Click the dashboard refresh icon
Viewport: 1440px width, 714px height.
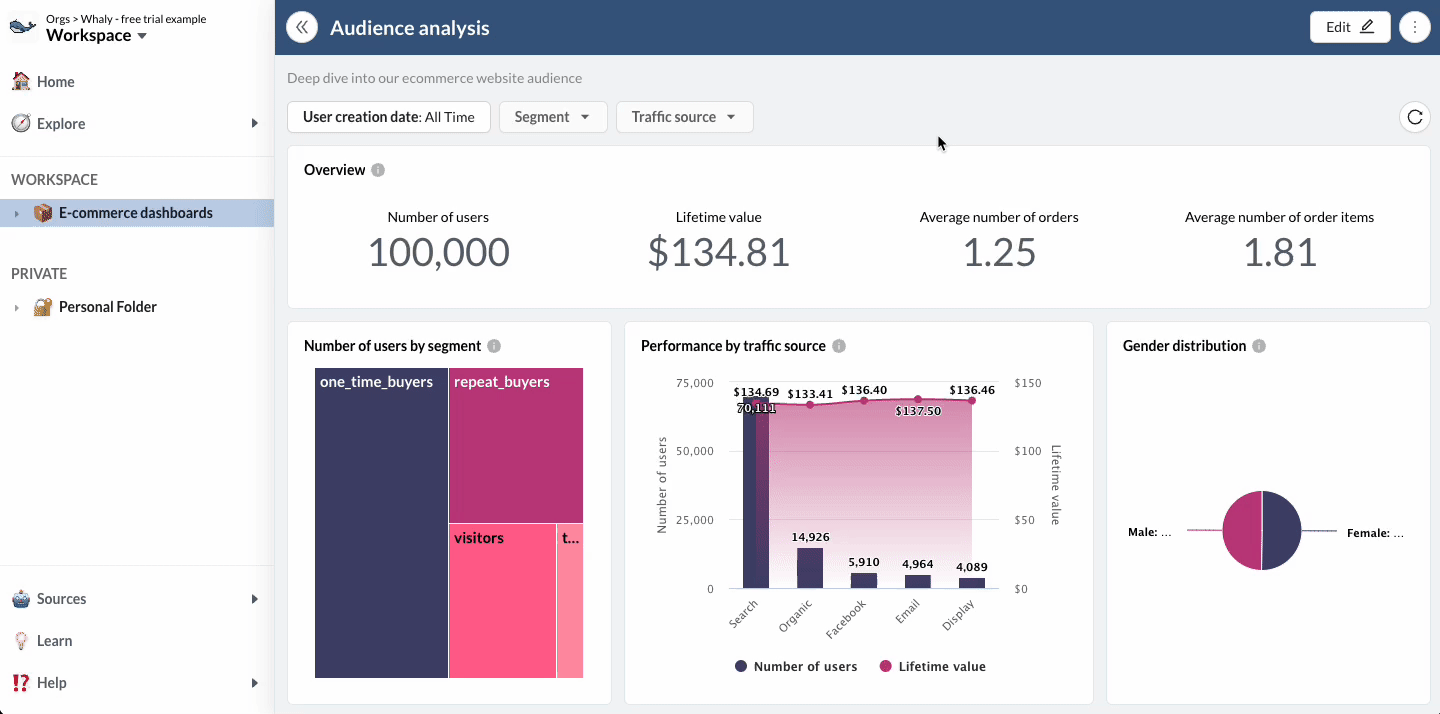click(x=1414, y=117)
